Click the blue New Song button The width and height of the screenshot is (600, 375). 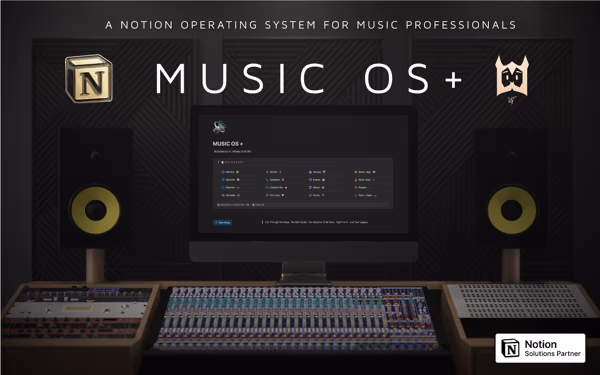(222, 222)
